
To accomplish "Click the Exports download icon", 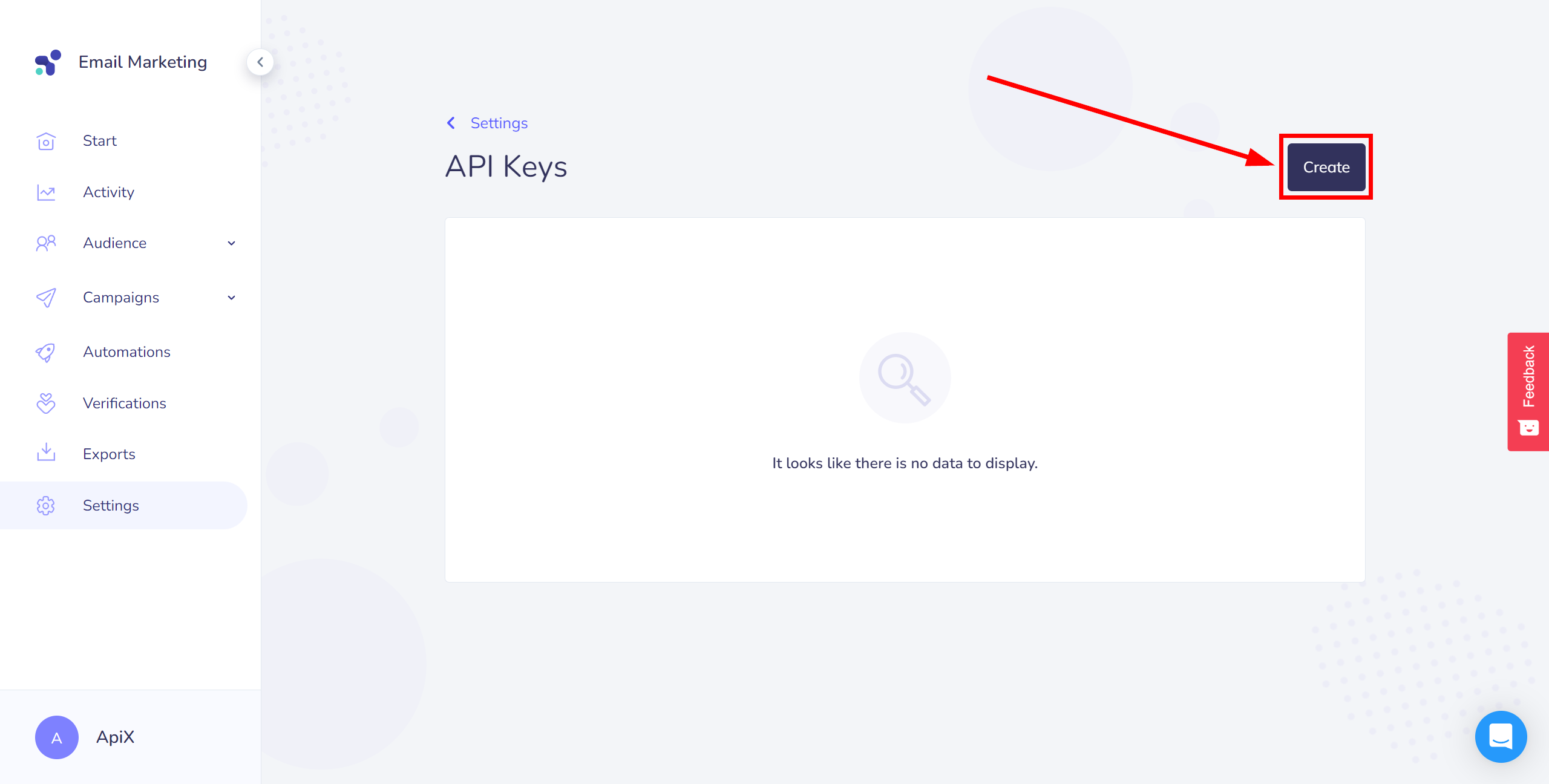I will click(x=46, y=454).
